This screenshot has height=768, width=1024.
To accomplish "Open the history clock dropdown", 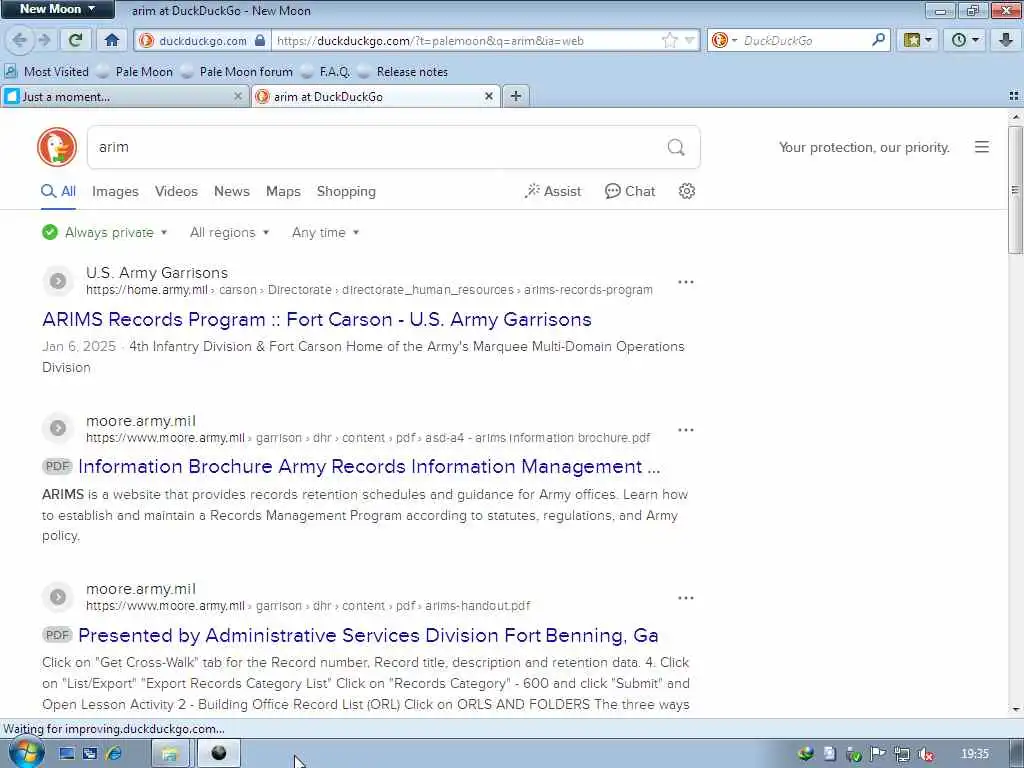I will tap(966, 40).
